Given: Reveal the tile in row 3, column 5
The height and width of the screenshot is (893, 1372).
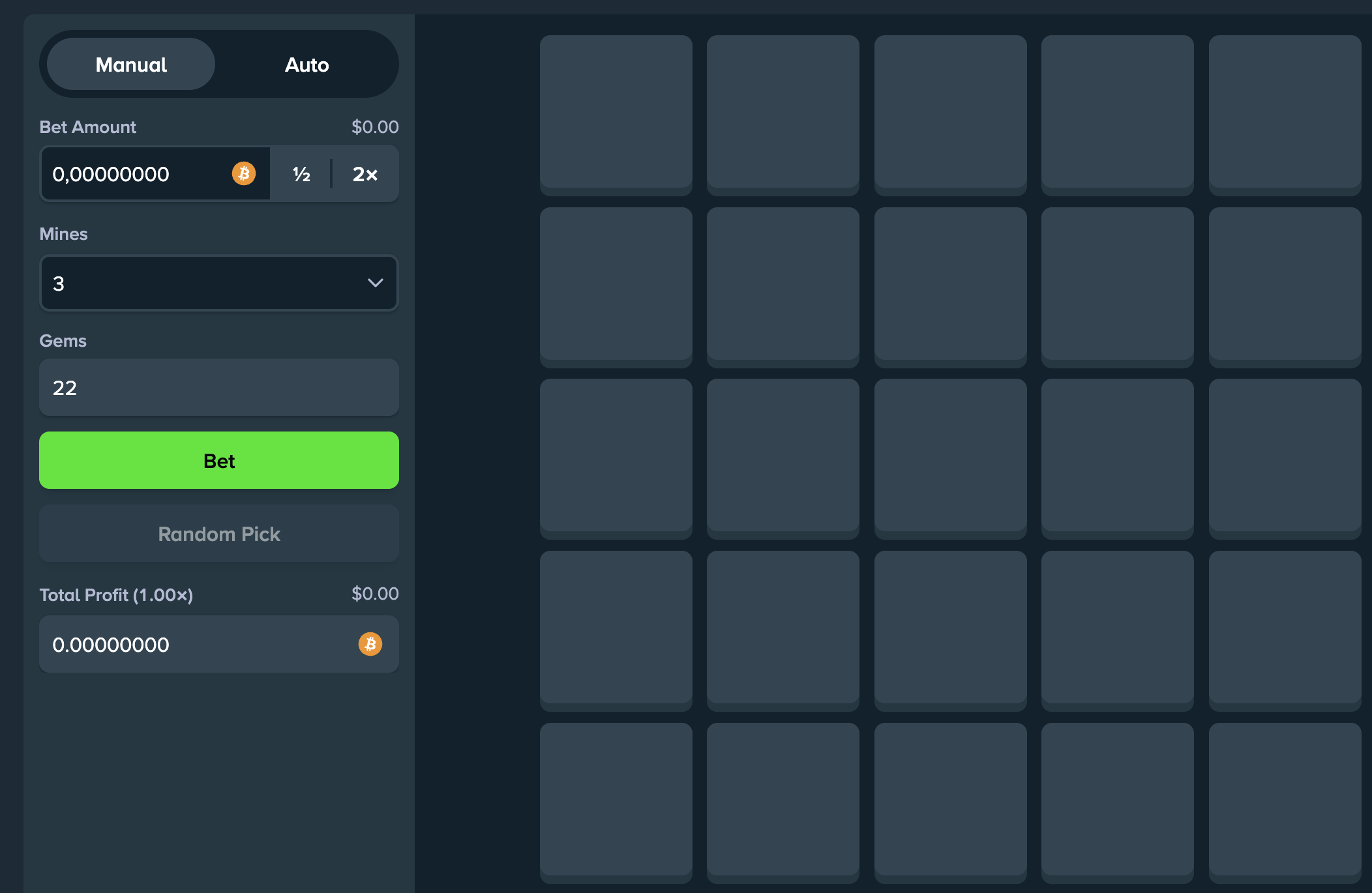Looking at the screenshot, I should click(1285, 459).
